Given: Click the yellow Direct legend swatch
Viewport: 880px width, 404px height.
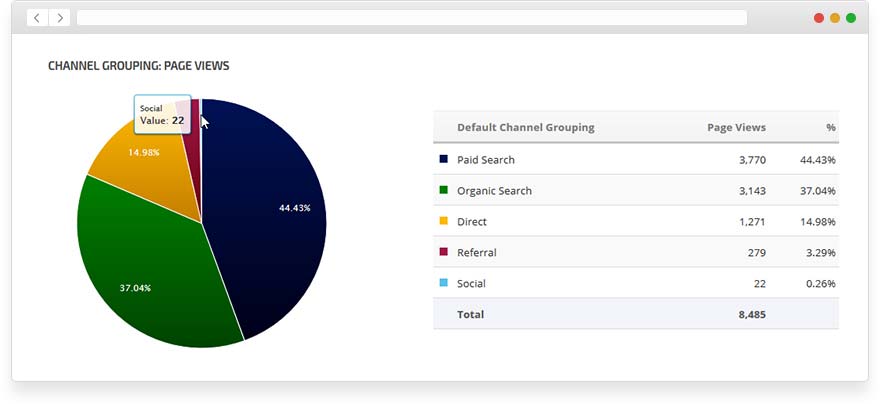Looking at the screenshot, I should (x=443, y=221).
